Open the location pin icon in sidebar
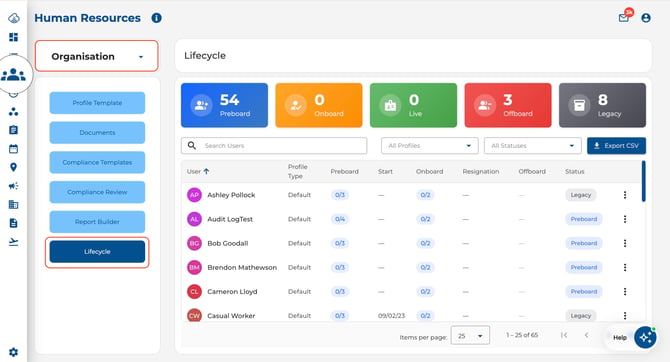The width and height of the screenshot is (670, 362). pyautogui.click(x=14, y=167)
